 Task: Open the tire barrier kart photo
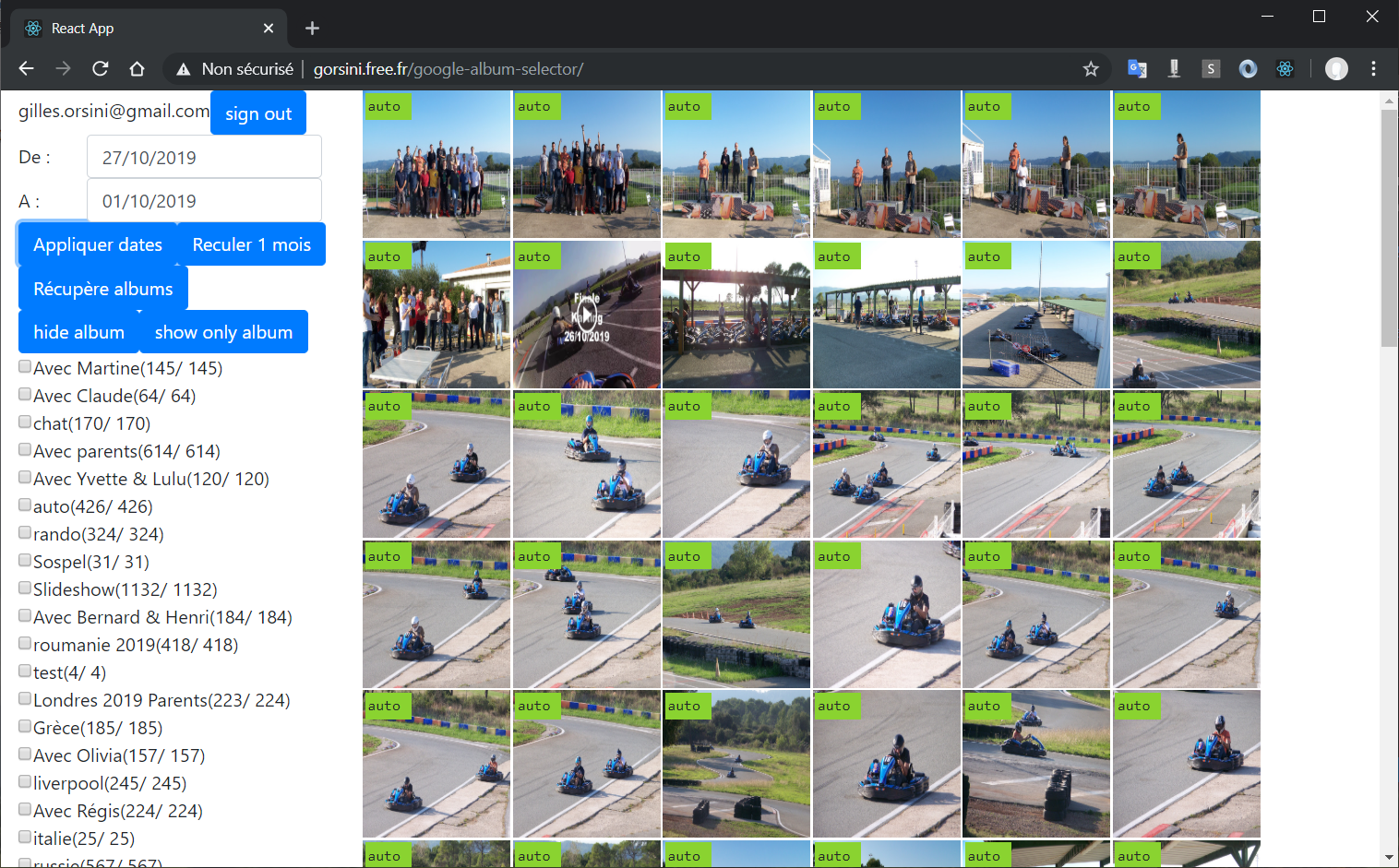click(x=1036, y=764)
